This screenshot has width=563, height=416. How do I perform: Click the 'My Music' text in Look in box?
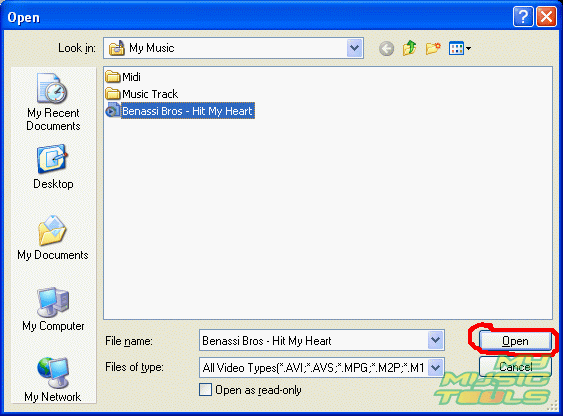coord(152,48)
